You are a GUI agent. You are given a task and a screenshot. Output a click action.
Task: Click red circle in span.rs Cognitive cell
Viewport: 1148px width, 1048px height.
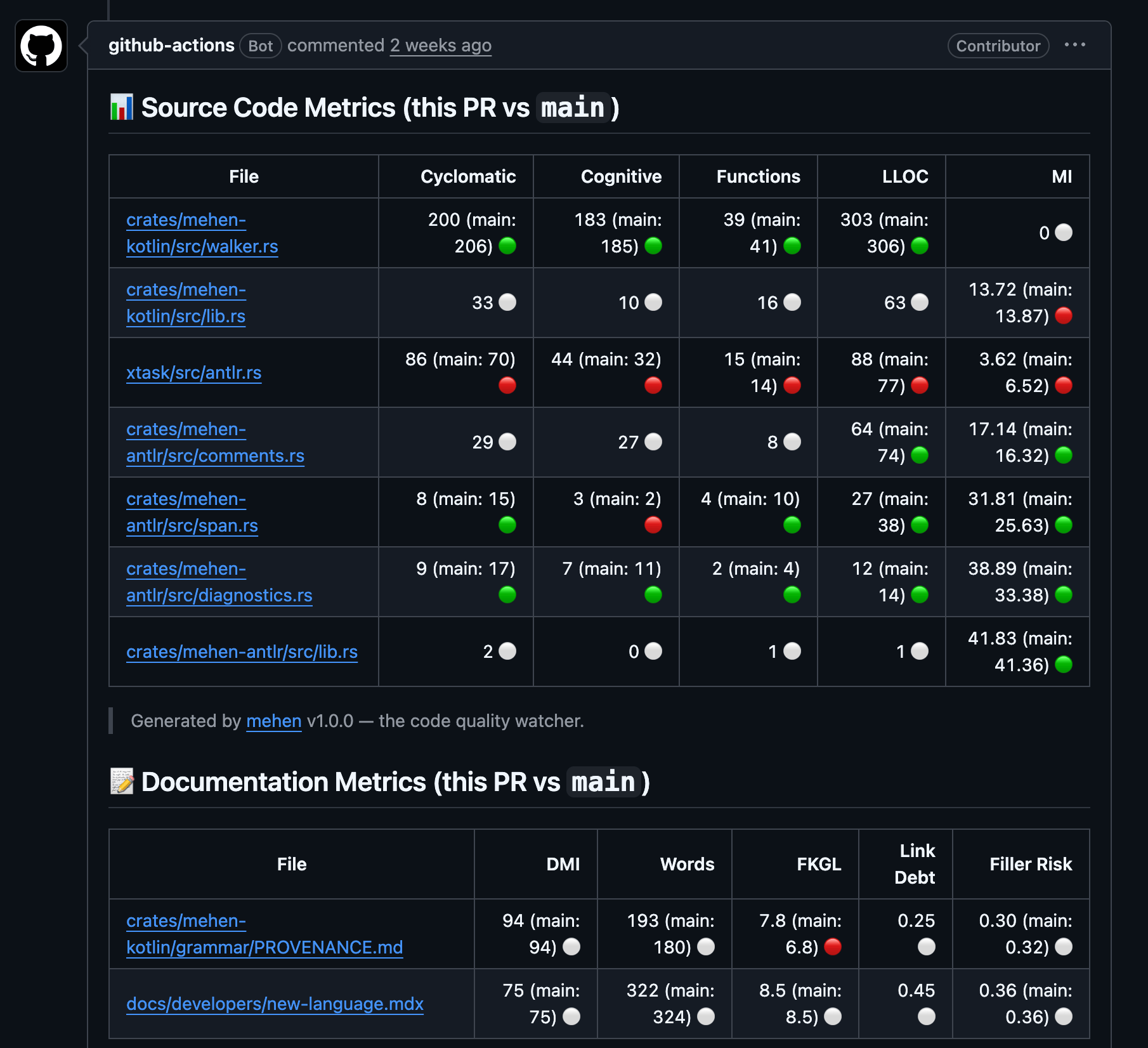point(653,525)
